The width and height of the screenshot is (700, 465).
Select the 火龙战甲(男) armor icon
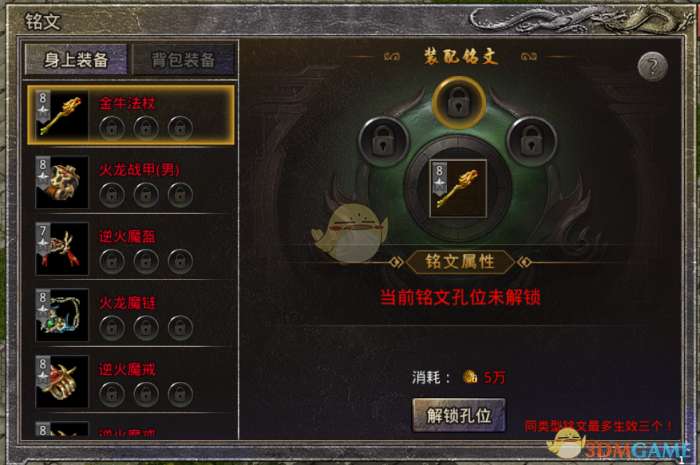point(62,182)
